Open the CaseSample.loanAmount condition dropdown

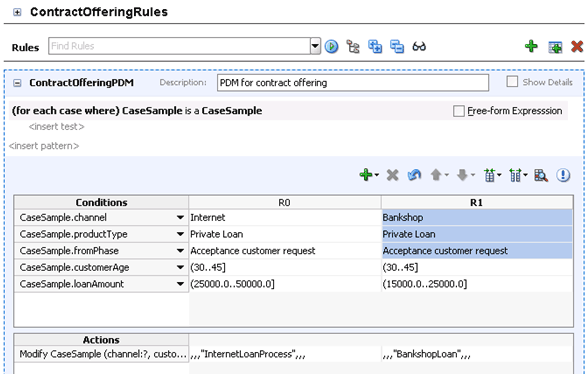180,284
